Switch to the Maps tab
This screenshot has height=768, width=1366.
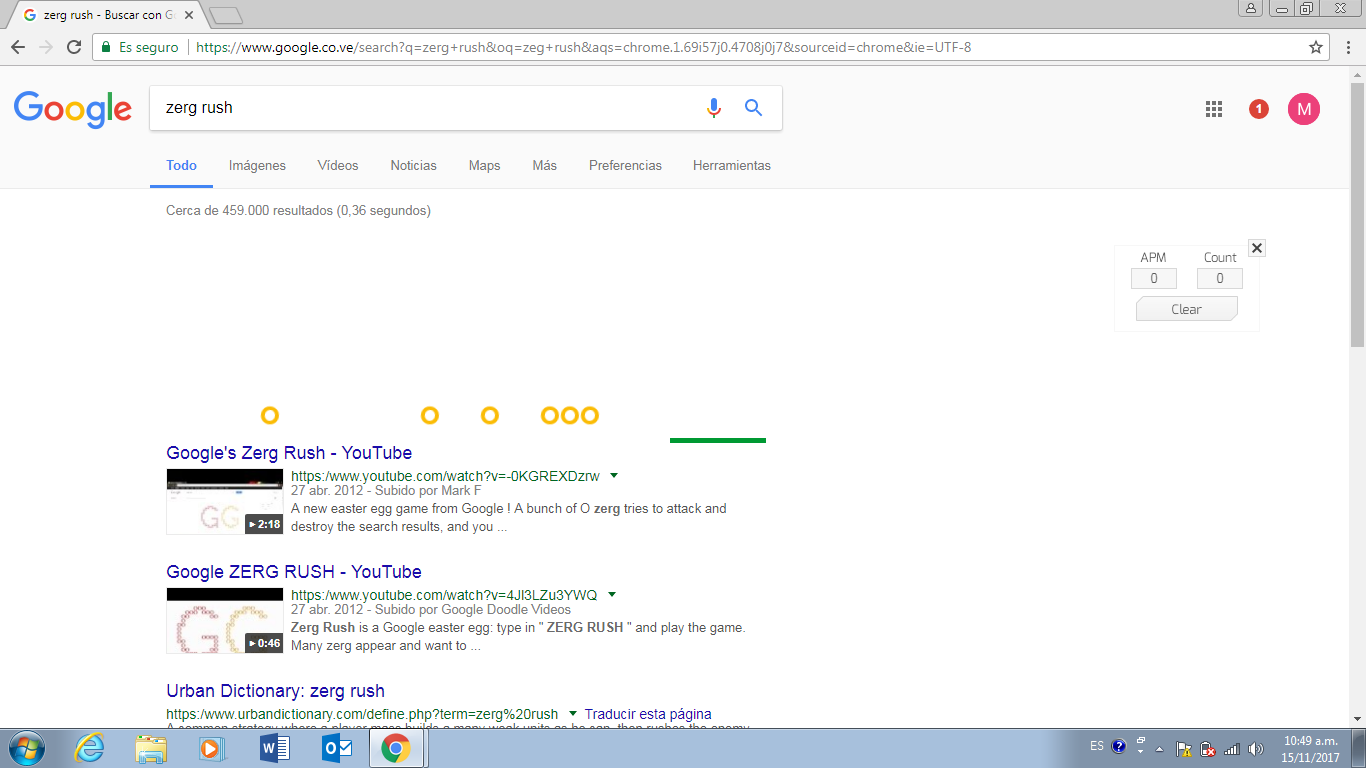pyautogui.click(x=484, y=166)
